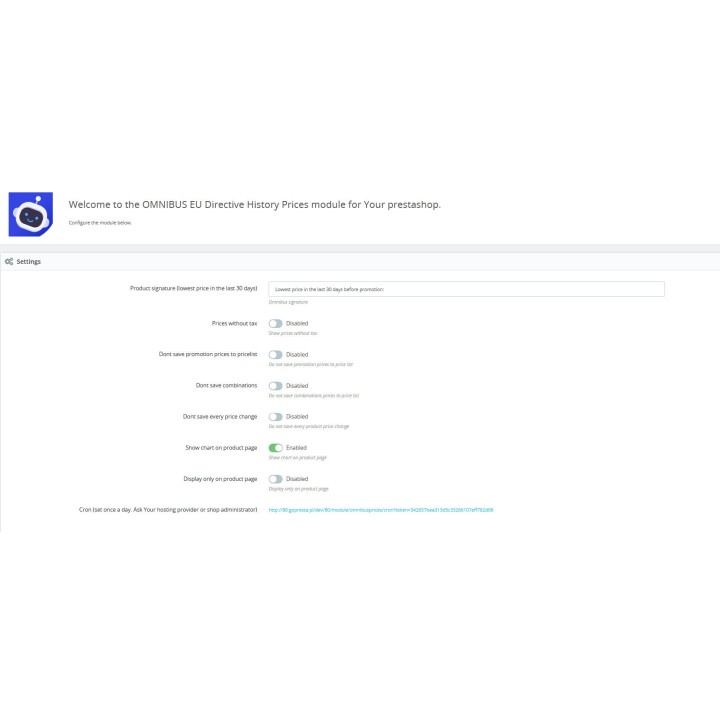The image size is (720, 720).
Task: Click the 'Dont save combinations' label
Action: pos(226,385)
